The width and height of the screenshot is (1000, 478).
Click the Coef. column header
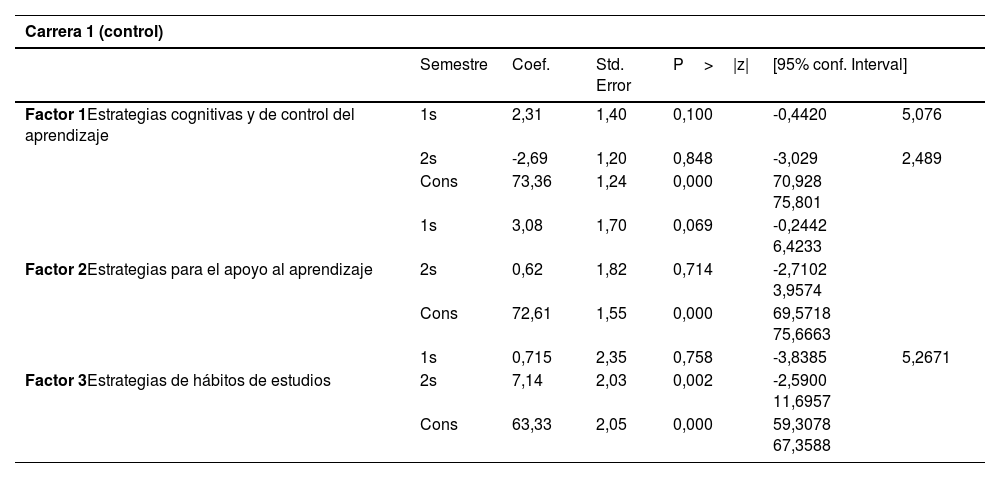[531, 65]
